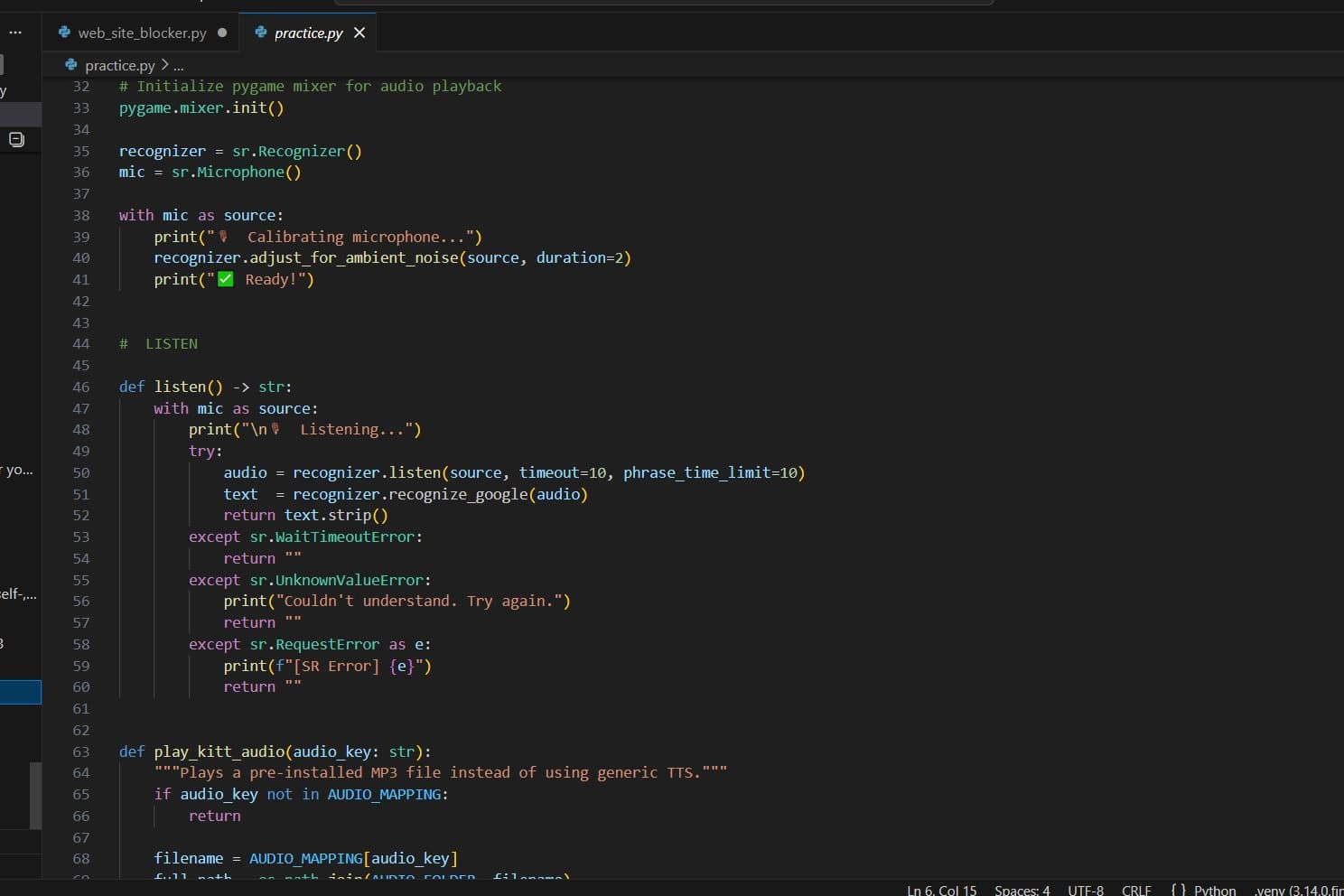Click the green checkmark emoji in print
The height and width of the screenshot is (896, 1344).
click(x=225, y=279)
